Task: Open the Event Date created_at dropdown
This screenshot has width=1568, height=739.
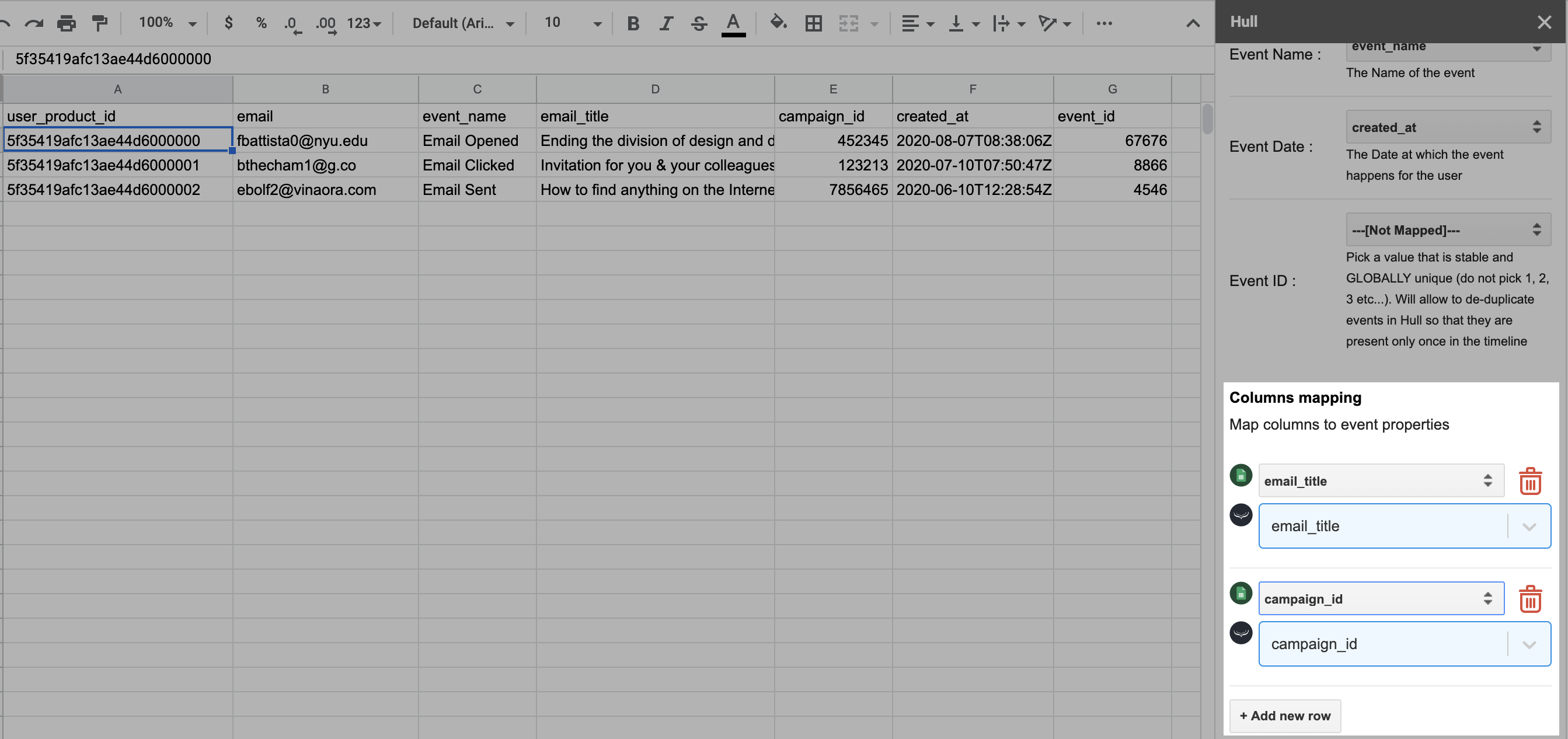Action: pos(1448,127)
